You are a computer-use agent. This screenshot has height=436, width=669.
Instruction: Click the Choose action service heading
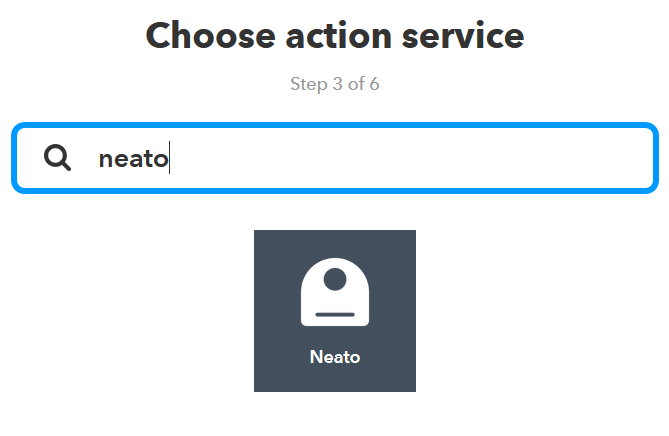(x=335, y=36)
